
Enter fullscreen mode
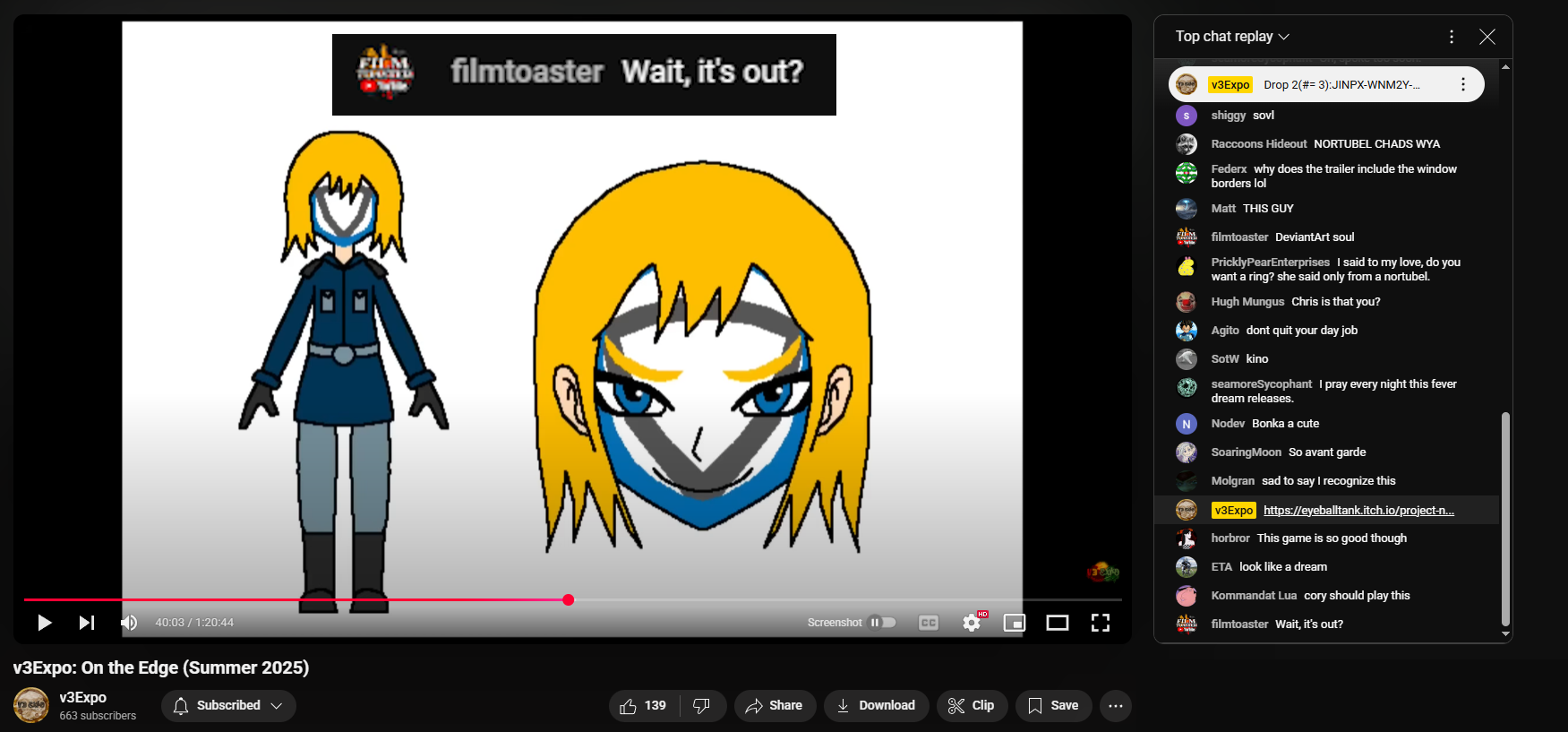(1101, 623)
